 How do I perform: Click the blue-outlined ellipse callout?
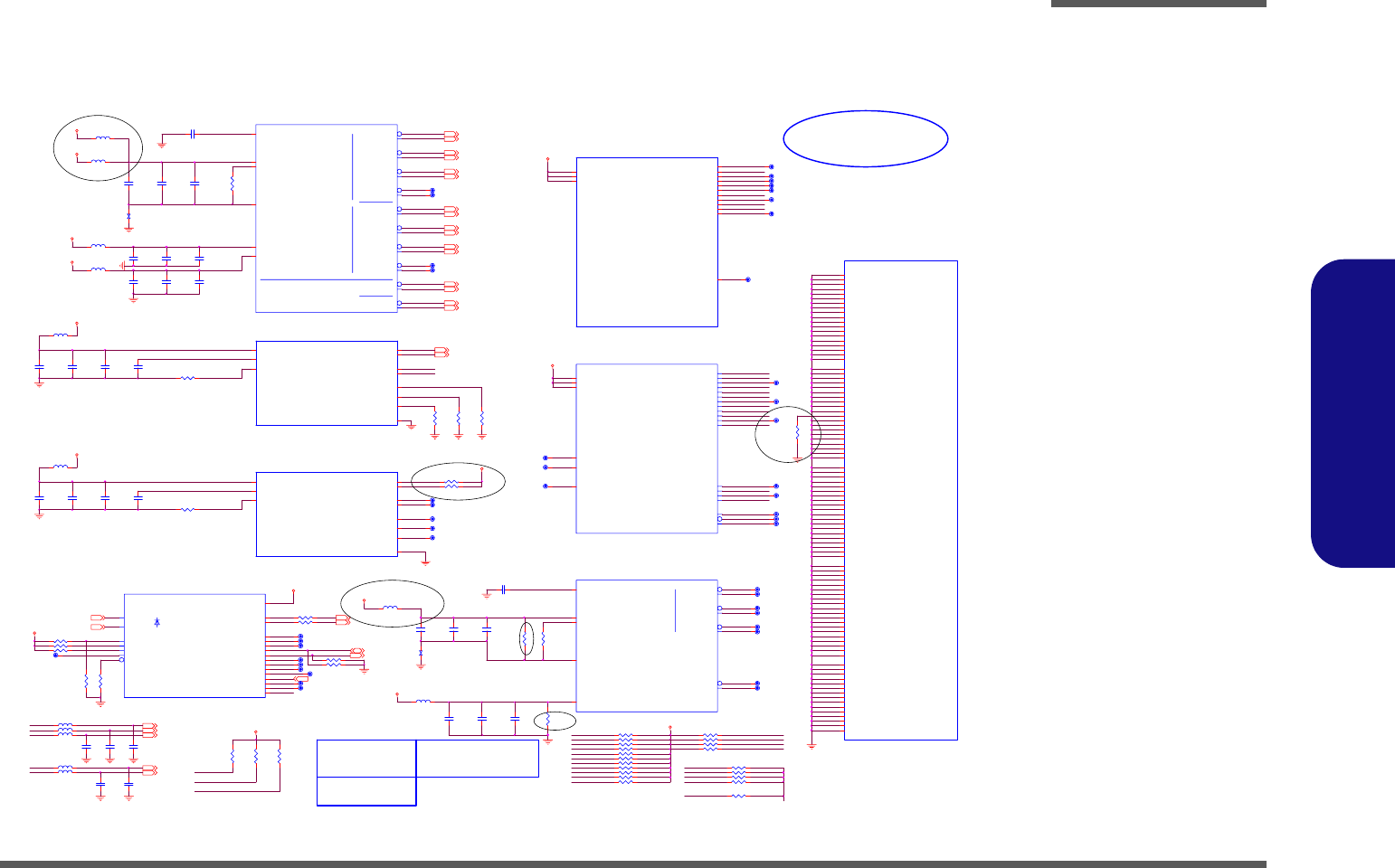pos(865,139)
